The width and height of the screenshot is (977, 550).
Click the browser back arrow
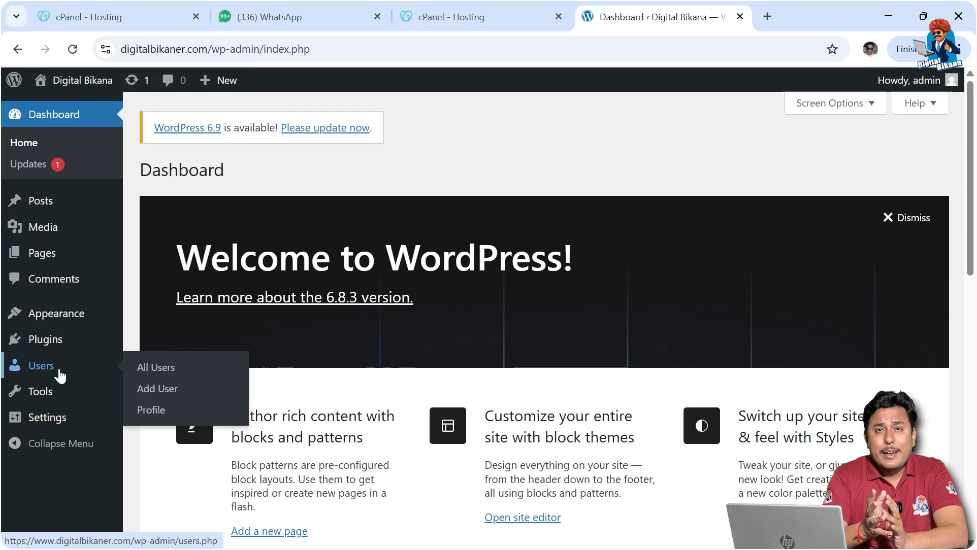pyautogui.click(x=18, y=49)
